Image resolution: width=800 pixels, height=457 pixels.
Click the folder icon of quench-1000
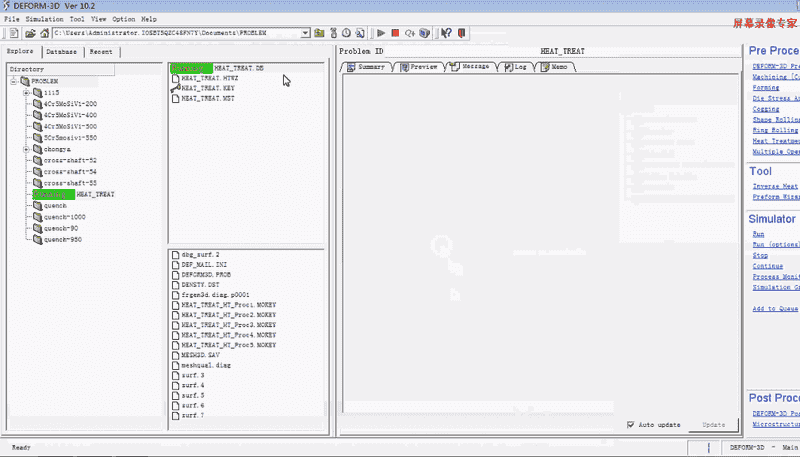37,217
